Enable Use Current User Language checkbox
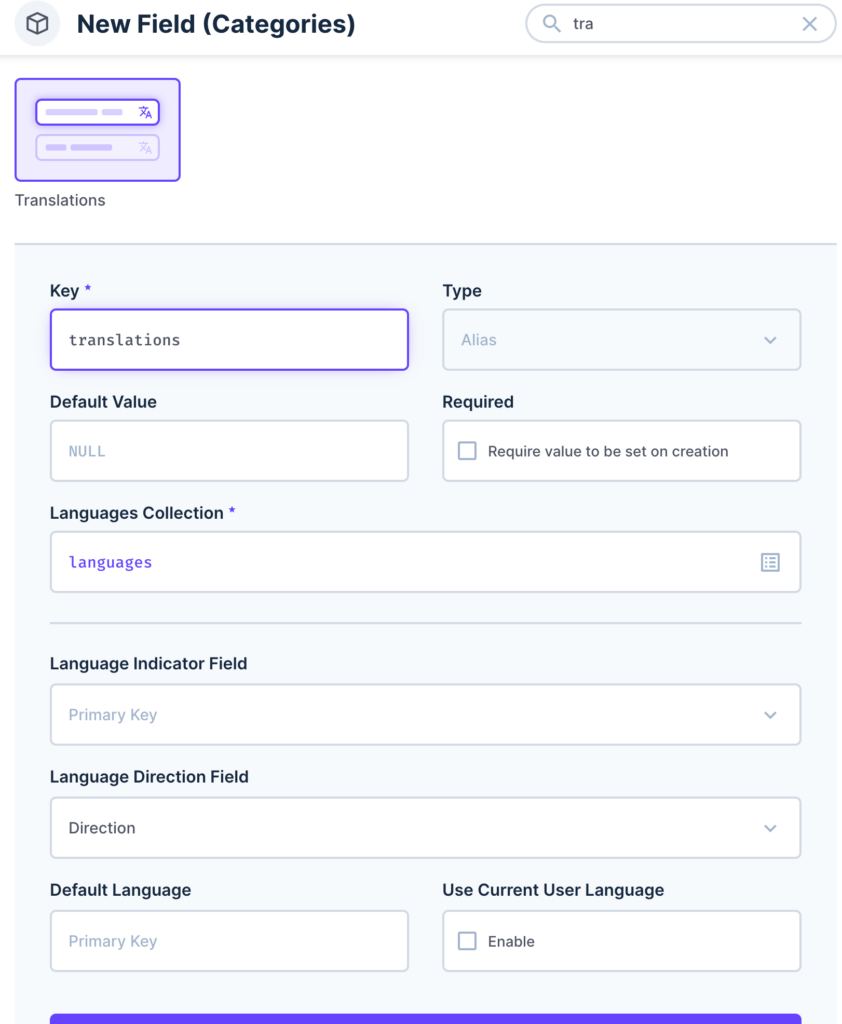This screenshot has height=1024, width=842. 467,941
